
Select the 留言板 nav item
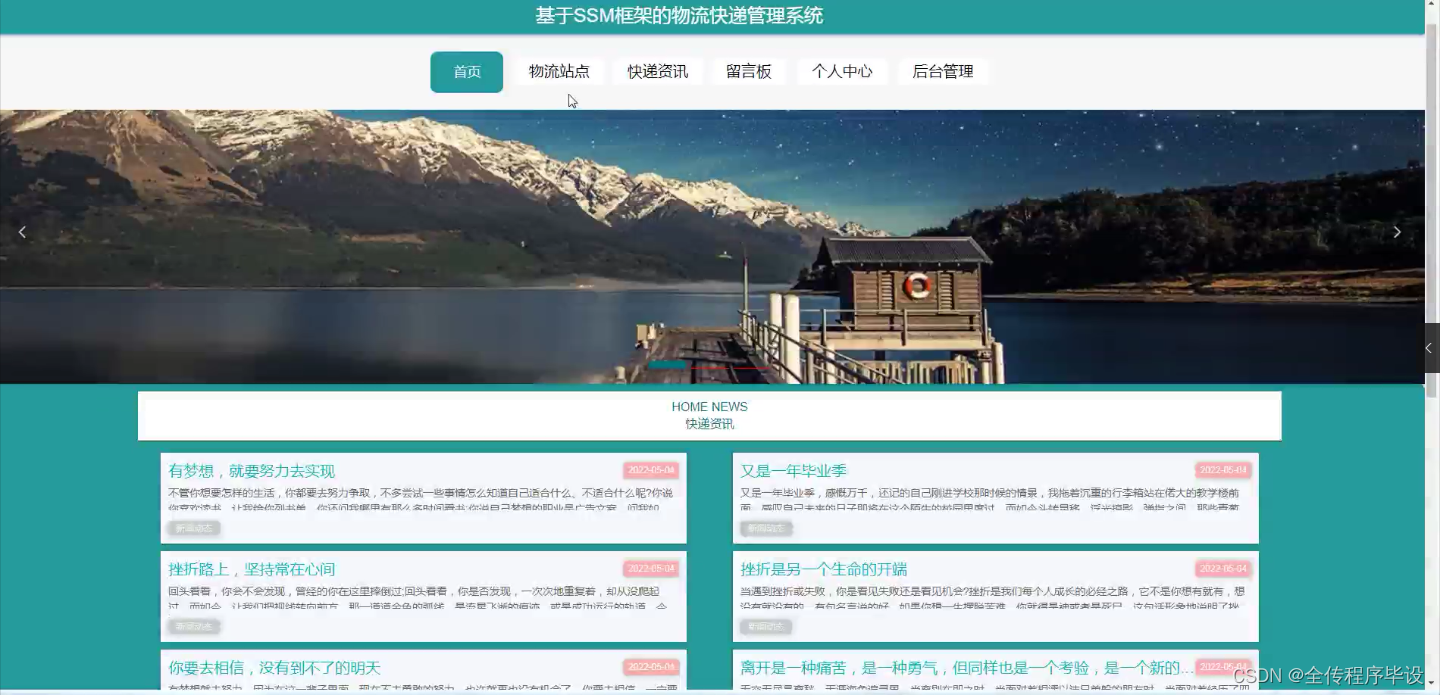click(x=749, y=72)
